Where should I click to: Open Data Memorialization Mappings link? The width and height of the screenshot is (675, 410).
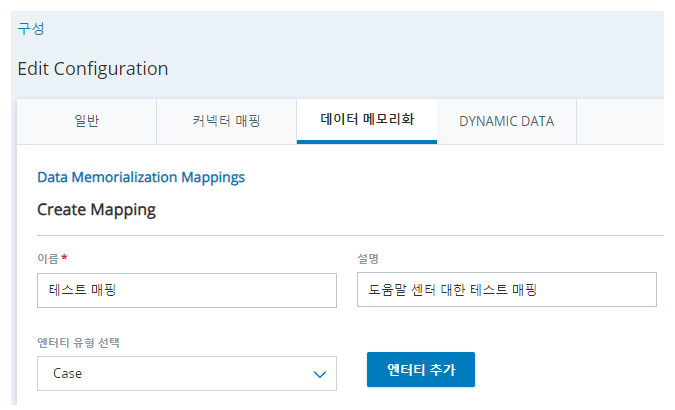141,177
